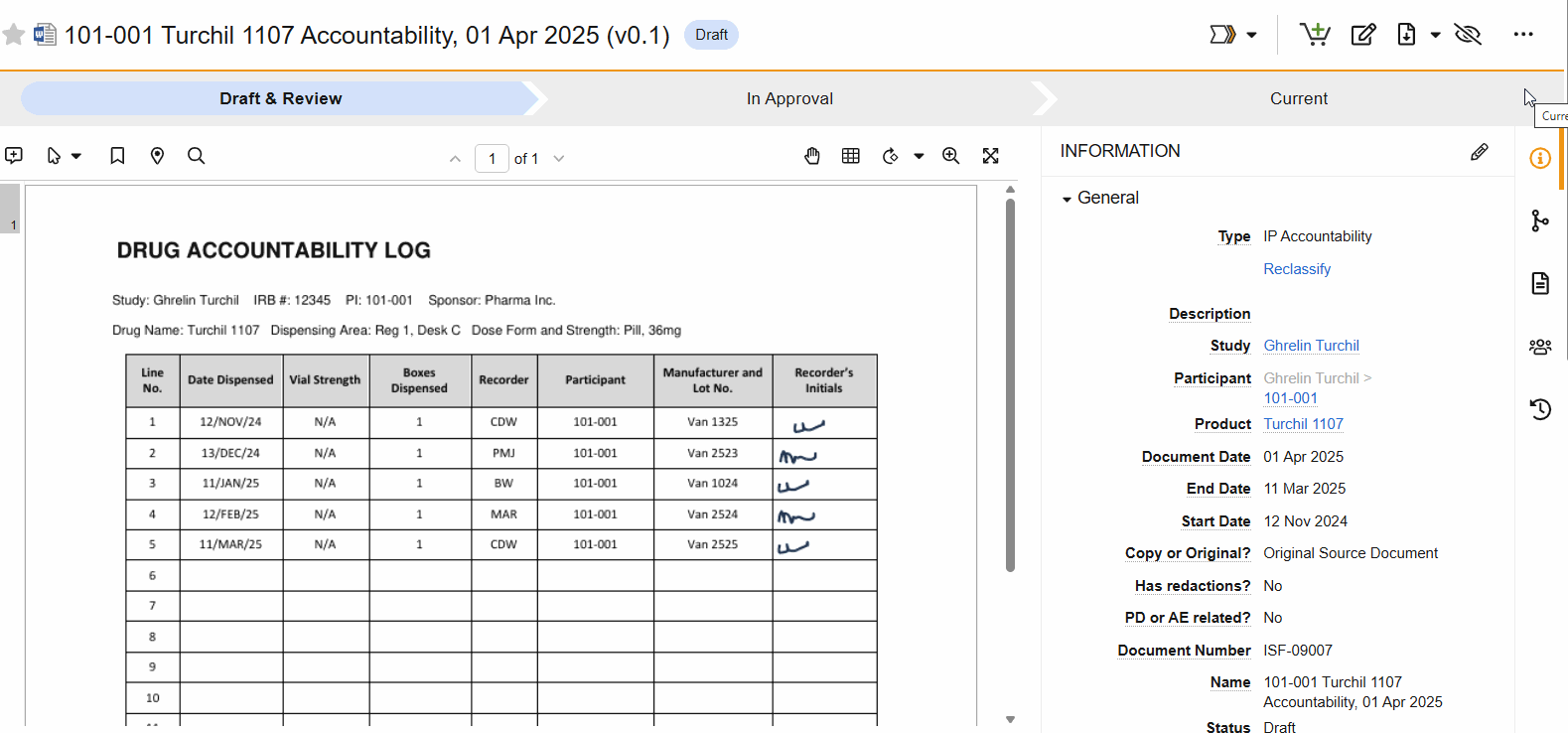
Task: Click the edit document icon
Action: click(x=1363, y=35)
